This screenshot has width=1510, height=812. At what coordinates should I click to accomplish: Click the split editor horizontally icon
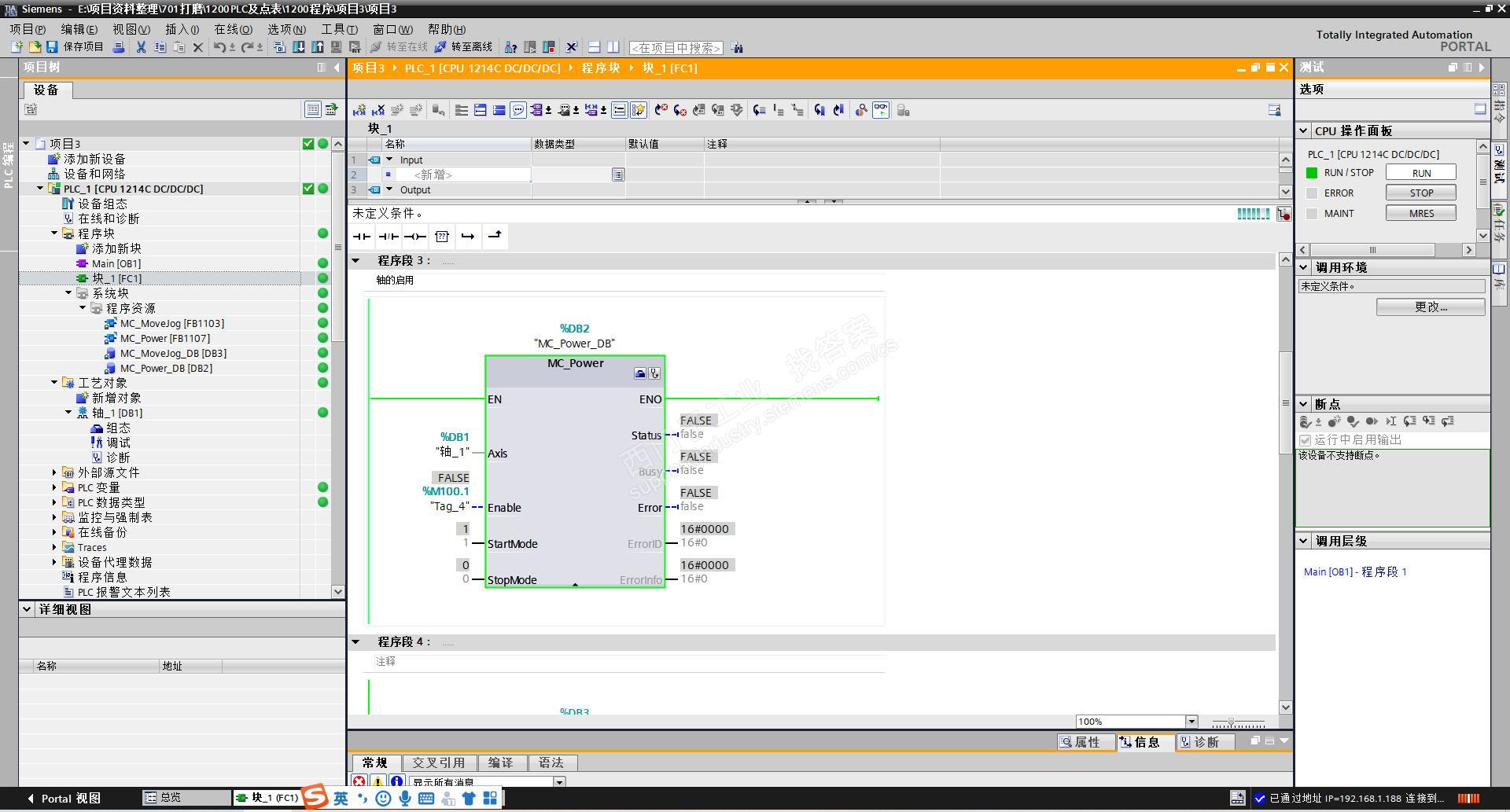(x=595, y=47)
